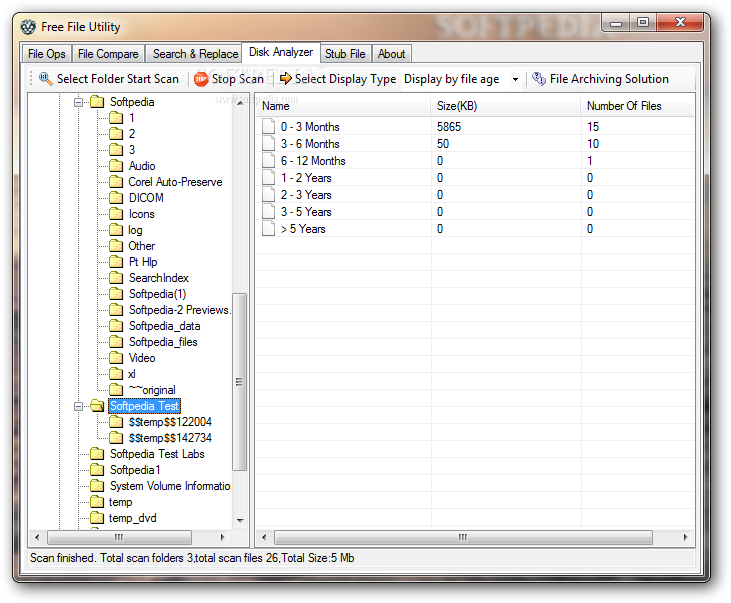This screenshot has width=731, height=603.
Task: Sort by the Size(KB) column header
Action: click(x=506, y=106)
